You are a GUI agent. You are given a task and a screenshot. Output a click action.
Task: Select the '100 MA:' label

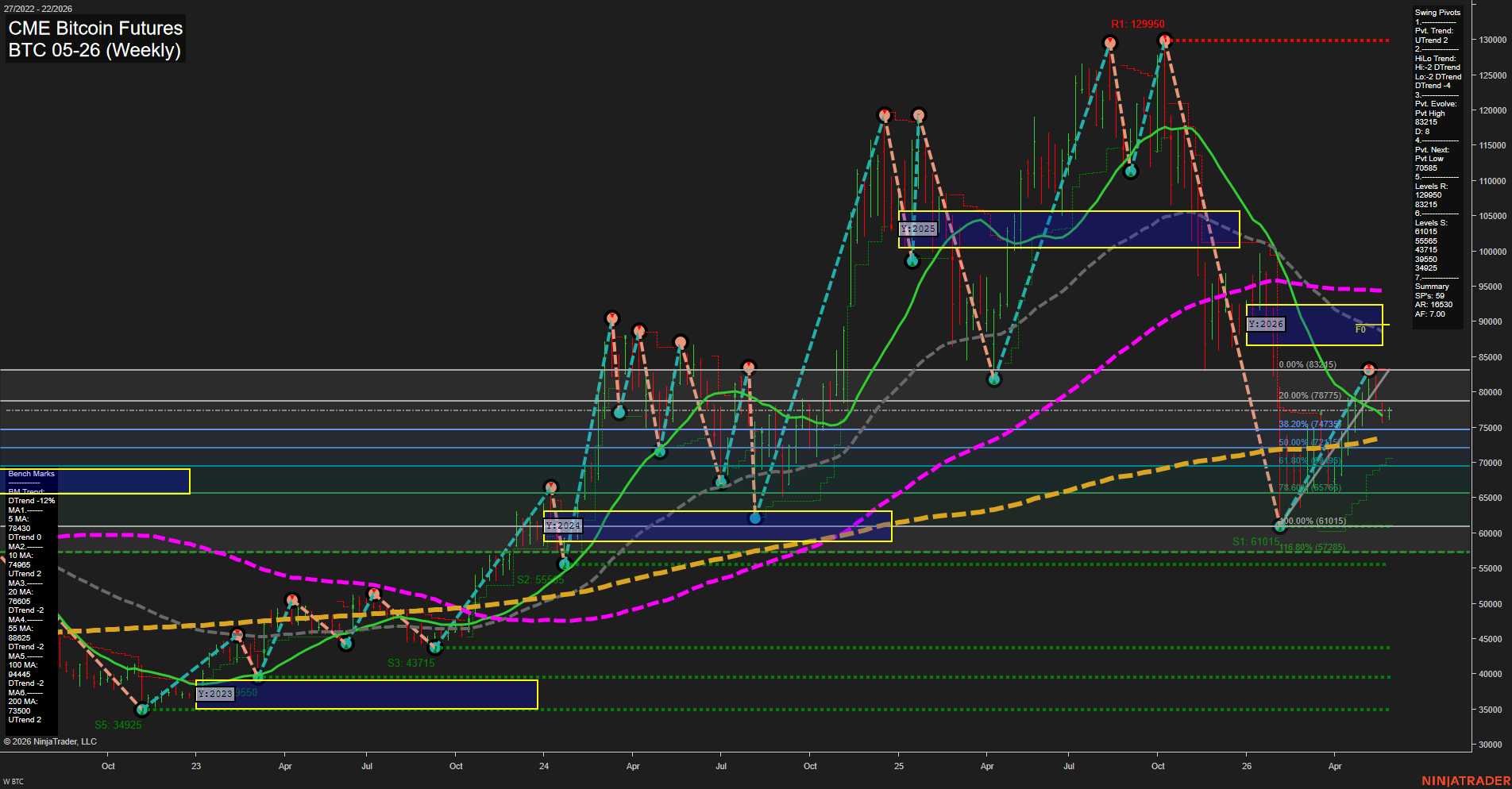click(x=22, y=665)
